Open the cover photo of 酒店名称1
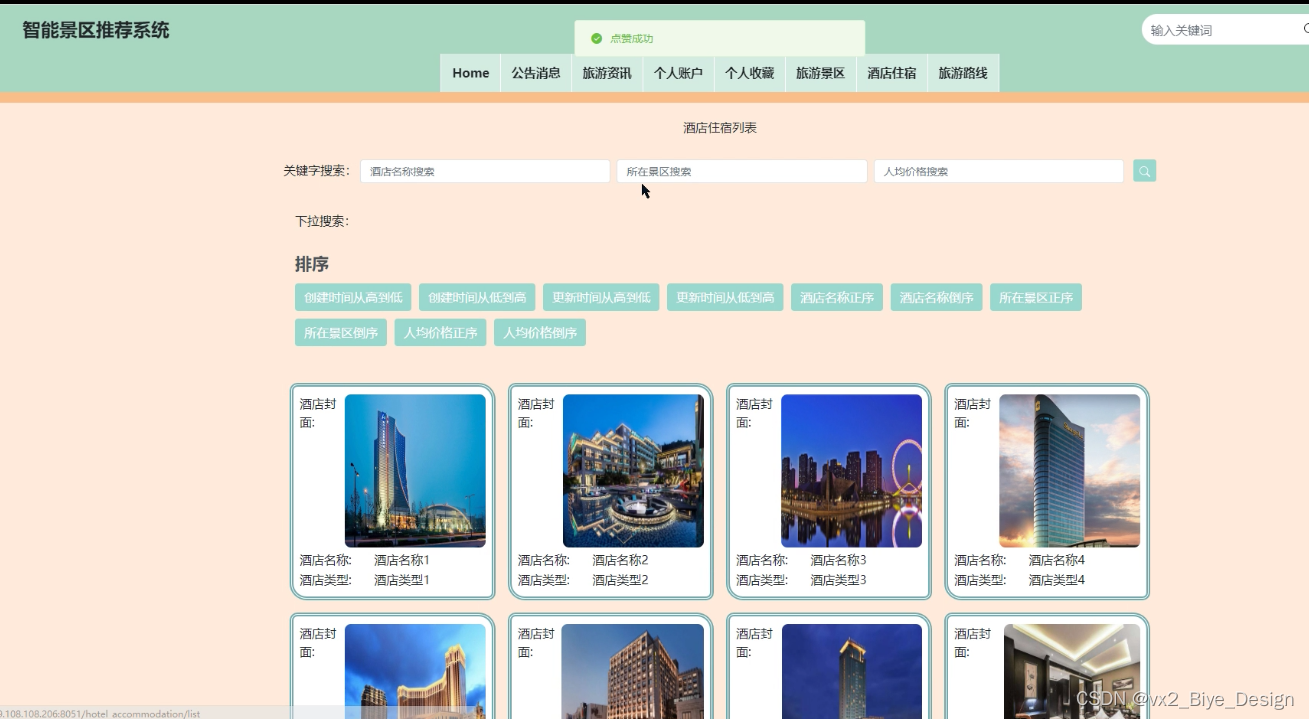1309x719 pixels. (415, 470)
